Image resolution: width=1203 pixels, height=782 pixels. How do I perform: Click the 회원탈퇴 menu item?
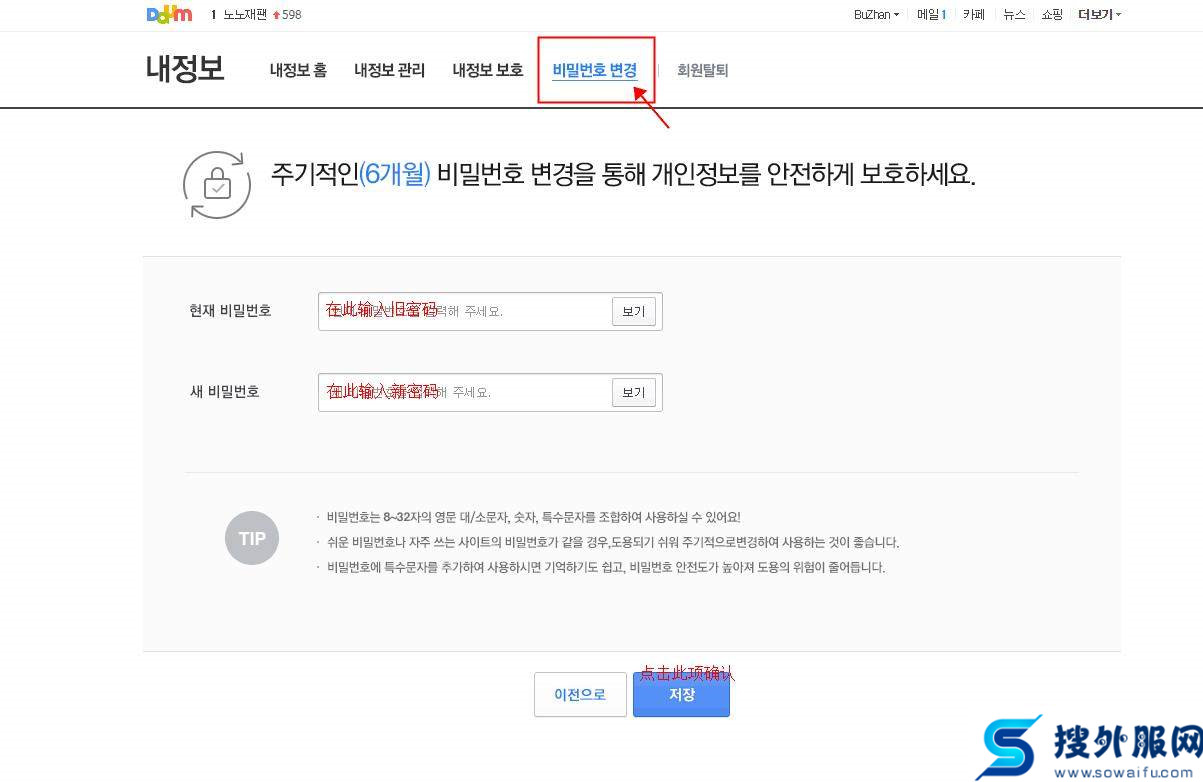[x=702, y=70]
